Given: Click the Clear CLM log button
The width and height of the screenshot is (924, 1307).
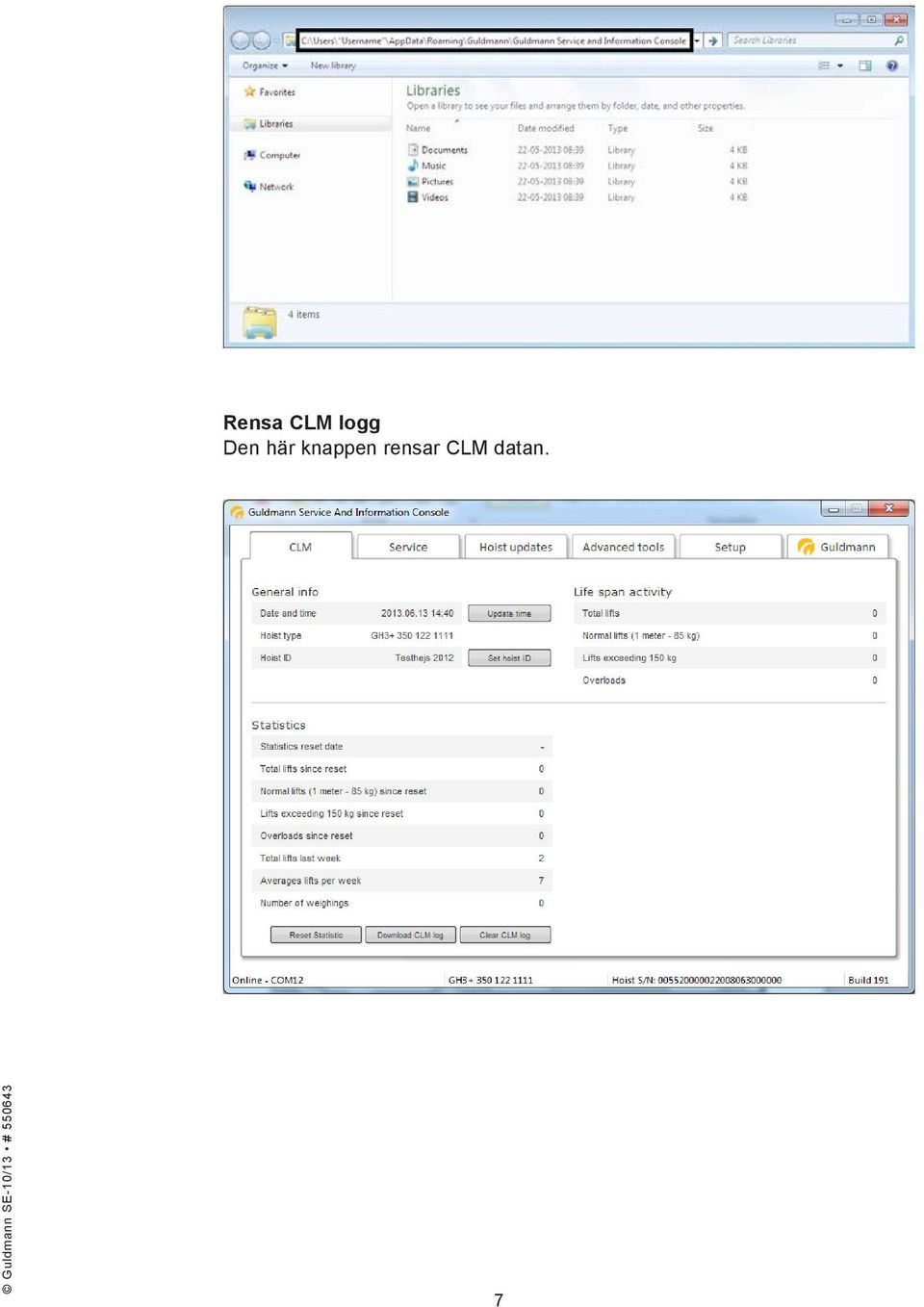Looking at the screenshot, I should point(505,935).
